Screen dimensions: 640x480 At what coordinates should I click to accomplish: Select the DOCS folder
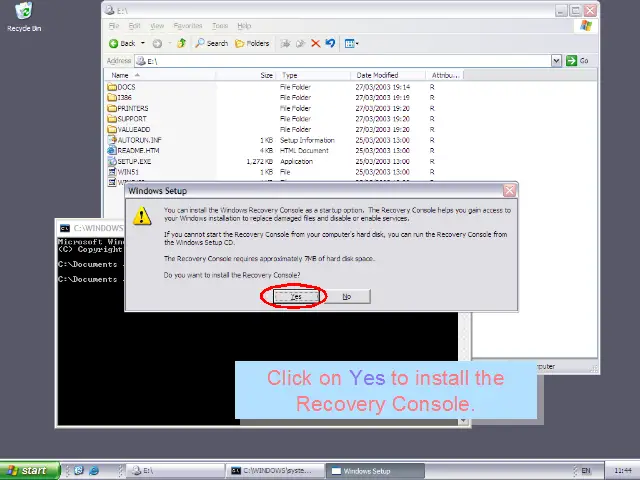click(x=122, y=87)
